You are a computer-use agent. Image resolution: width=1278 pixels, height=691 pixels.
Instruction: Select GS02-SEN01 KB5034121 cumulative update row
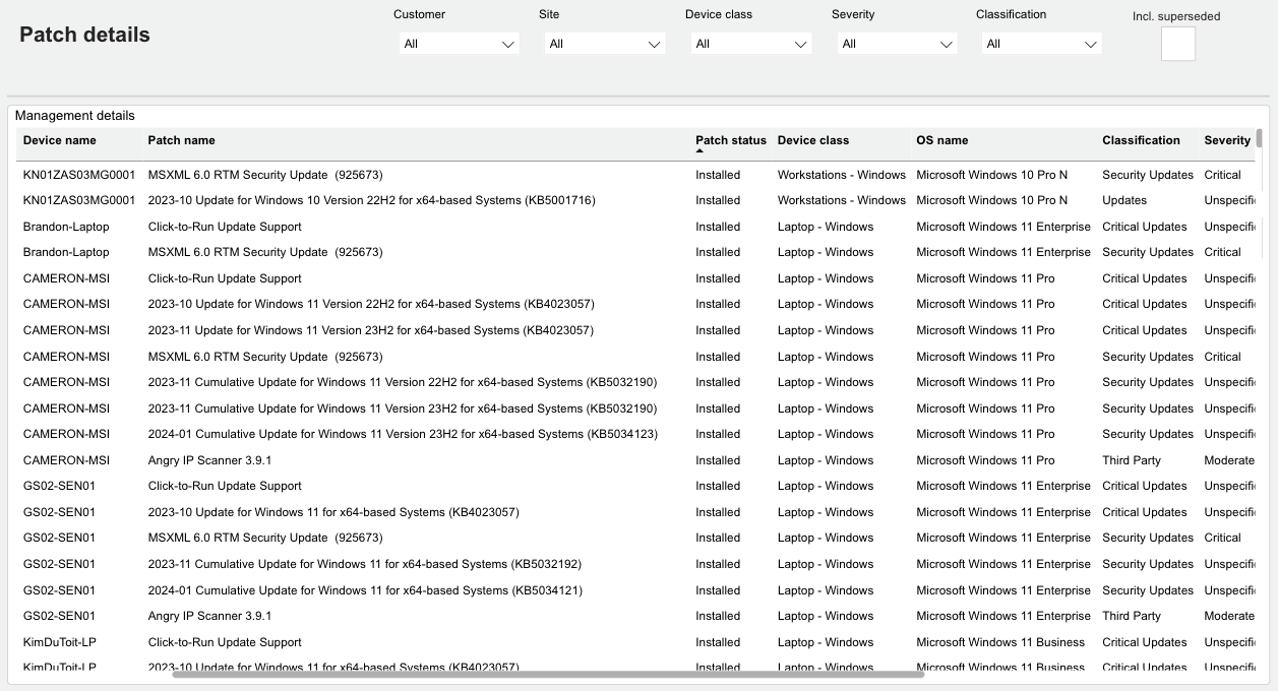click(x=364, y=591)
